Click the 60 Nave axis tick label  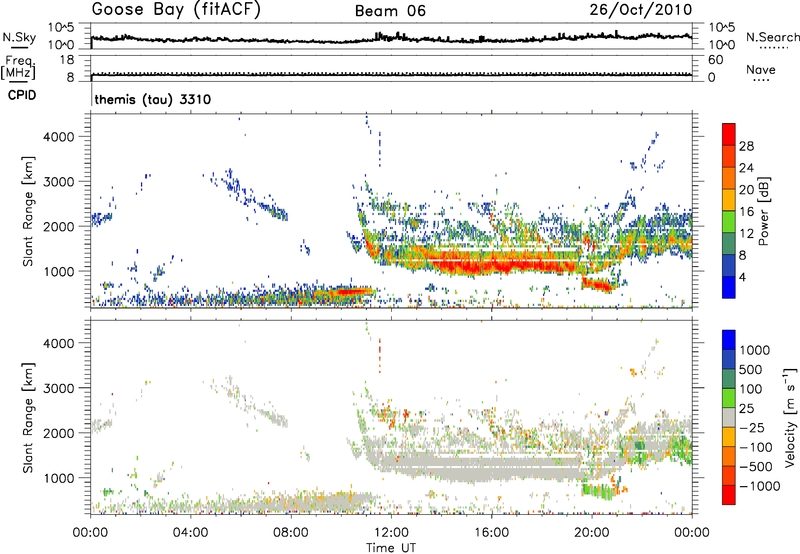715,60
